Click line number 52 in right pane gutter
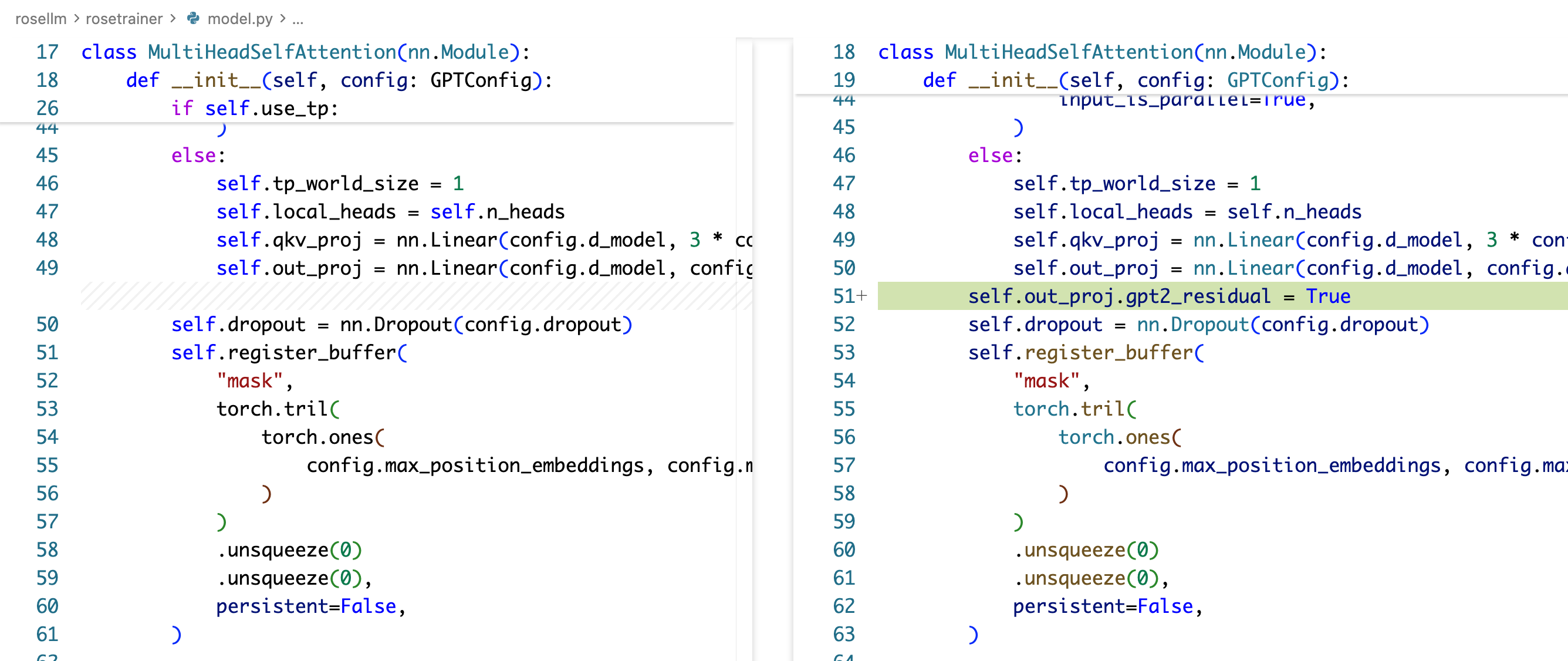The height and width of the screenshot is (661, 1568). tap(844, 325)
